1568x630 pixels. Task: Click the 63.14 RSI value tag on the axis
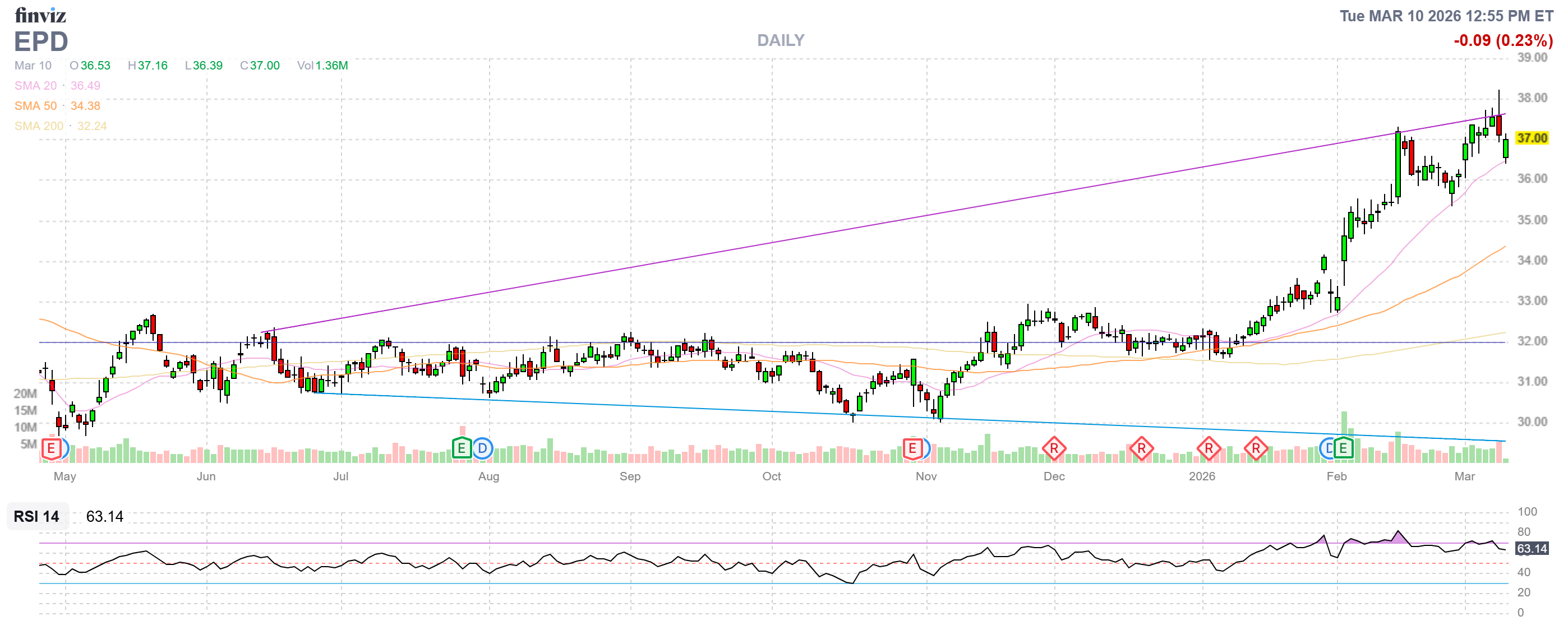1532,549
